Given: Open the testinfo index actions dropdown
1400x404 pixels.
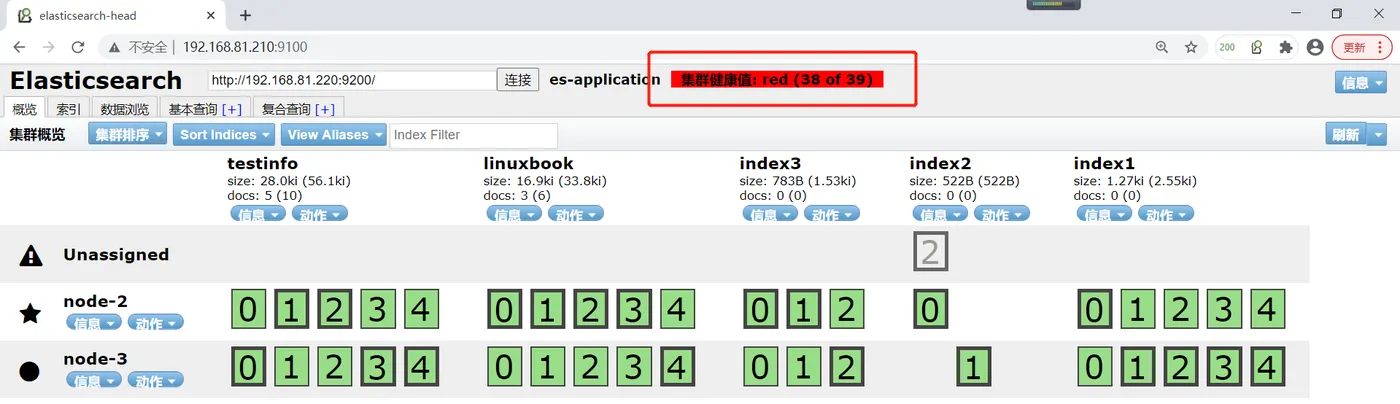Looking at the screenshot, I should 319,214.
